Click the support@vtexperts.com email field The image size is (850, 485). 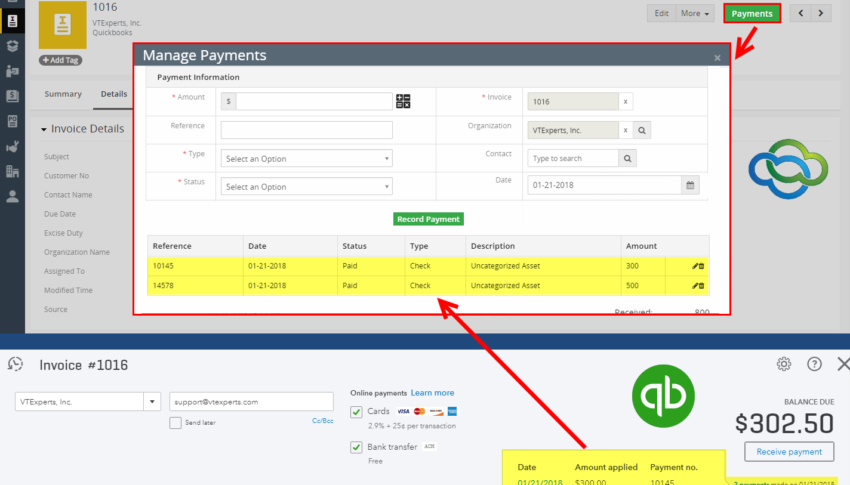pyautogui.click(x=252, y=402)
